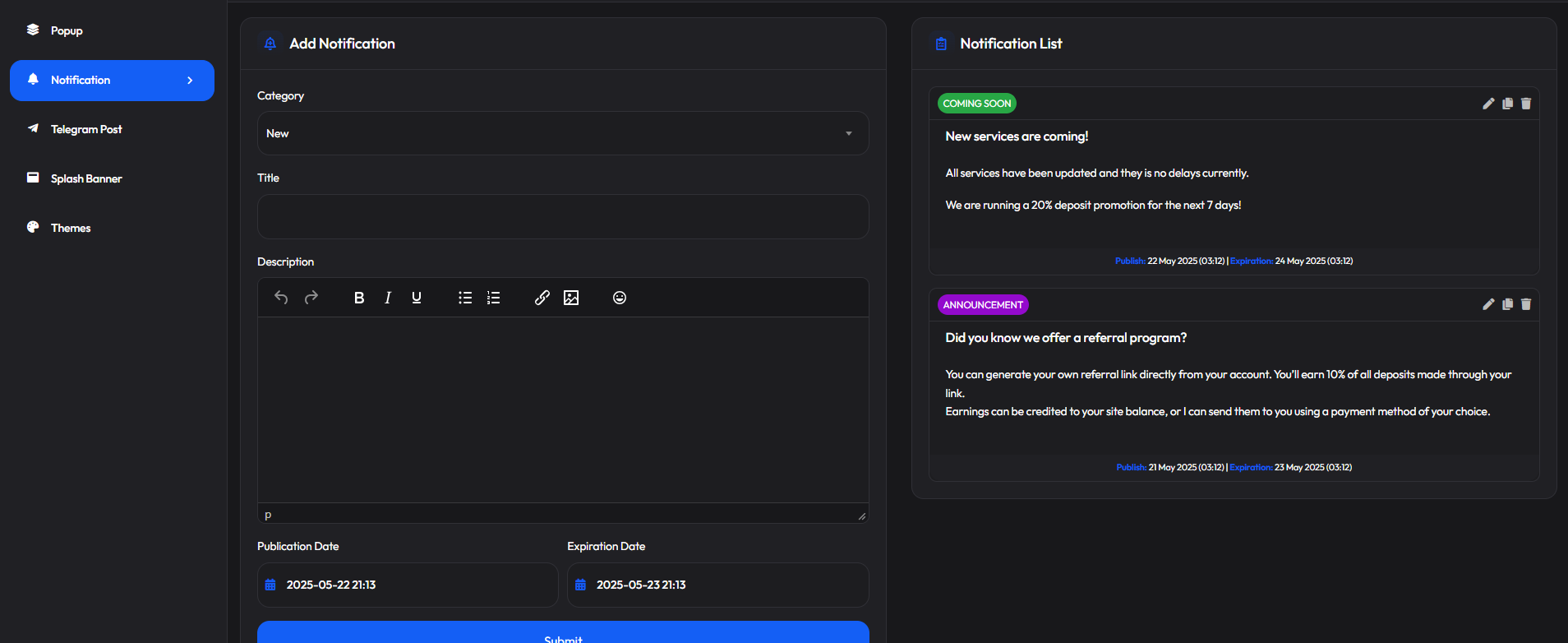Screen dimensions: 1568x643
Task: Duplicate the COMING SOON notification
Action: [1507, 104]
